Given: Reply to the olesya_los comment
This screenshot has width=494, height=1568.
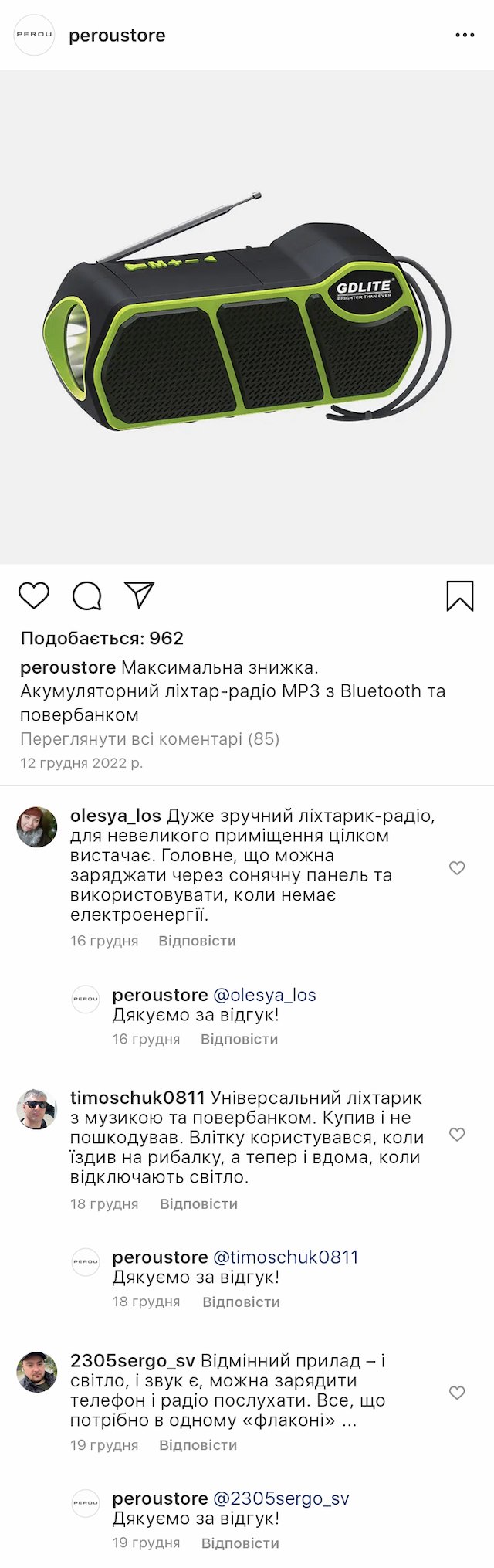Looking at the screenshot, I should pyautogui.click(x=197, y=941).
